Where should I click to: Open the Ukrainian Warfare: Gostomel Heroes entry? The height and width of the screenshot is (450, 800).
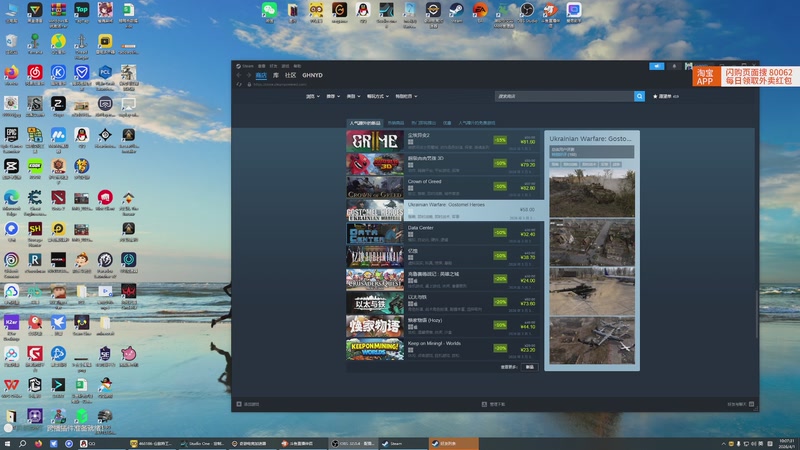point(443,210)
